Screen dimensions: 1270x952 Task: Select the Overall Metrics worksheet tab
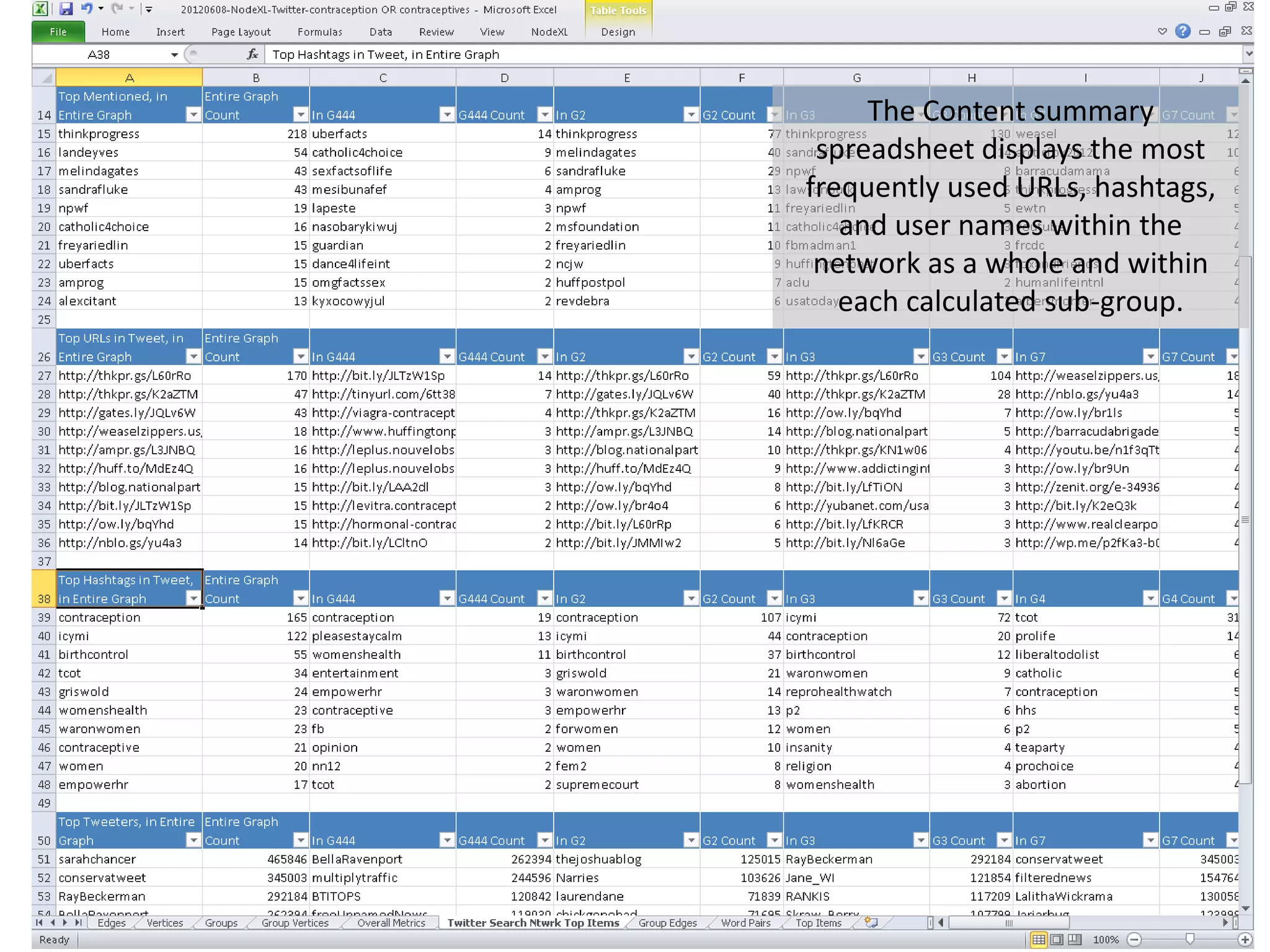point(391,922)
